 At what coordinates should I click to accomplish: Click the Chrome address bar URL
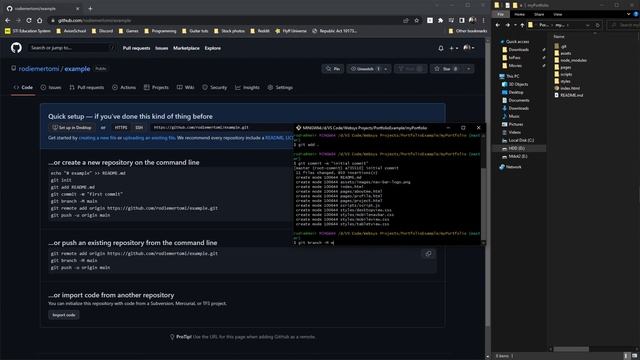(94, 20)
